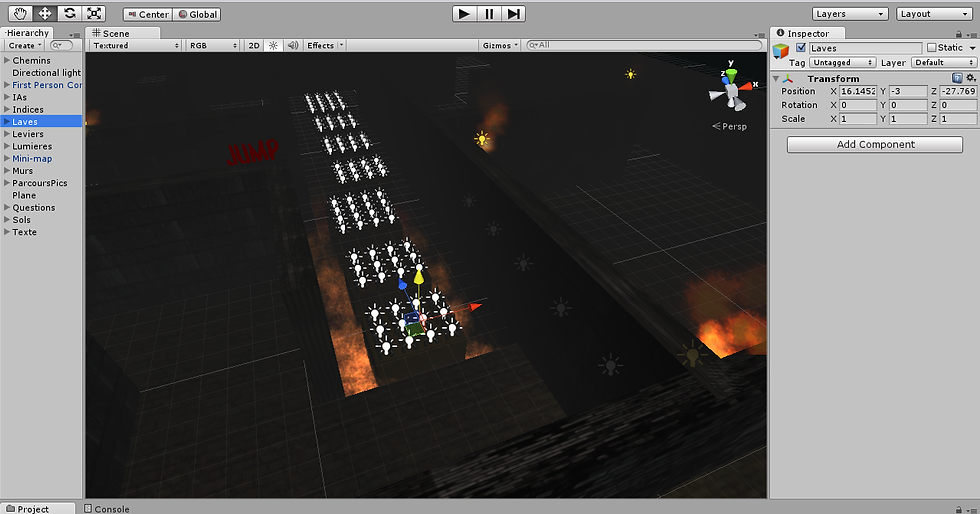Expand the Laves object
The width and height of the screenshot is (980, 514).
[x=7, y=122]
